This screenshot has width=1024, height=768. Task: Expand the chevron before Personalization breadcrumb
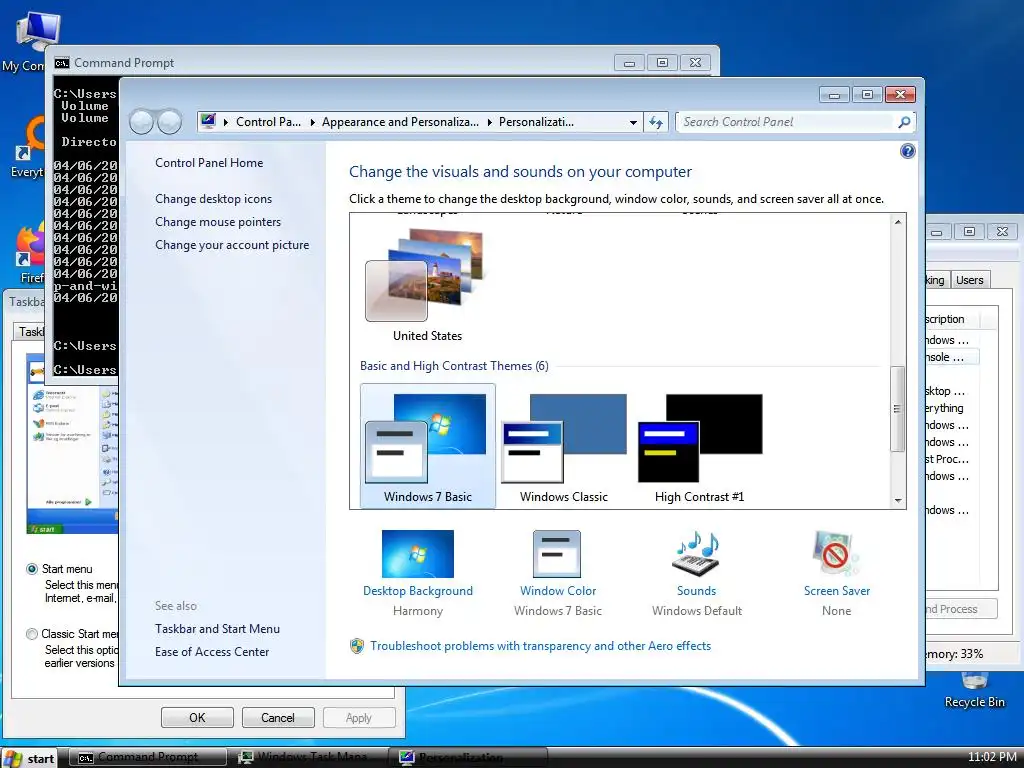click(x=490, y=122)
